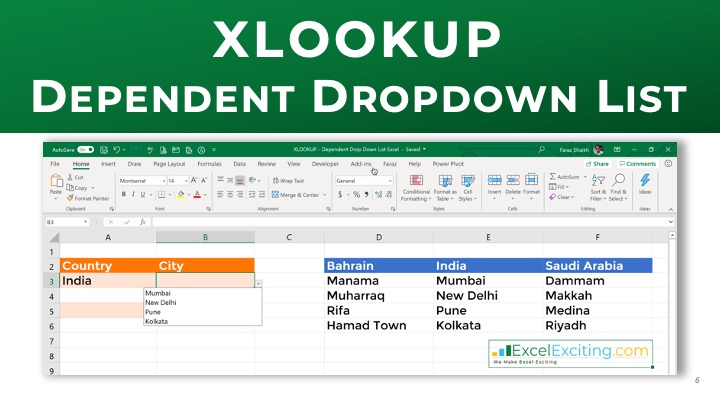This screenshot has height=405, width=720.
Task: Open Cell Styles gallery
Action: coord(468,188)
